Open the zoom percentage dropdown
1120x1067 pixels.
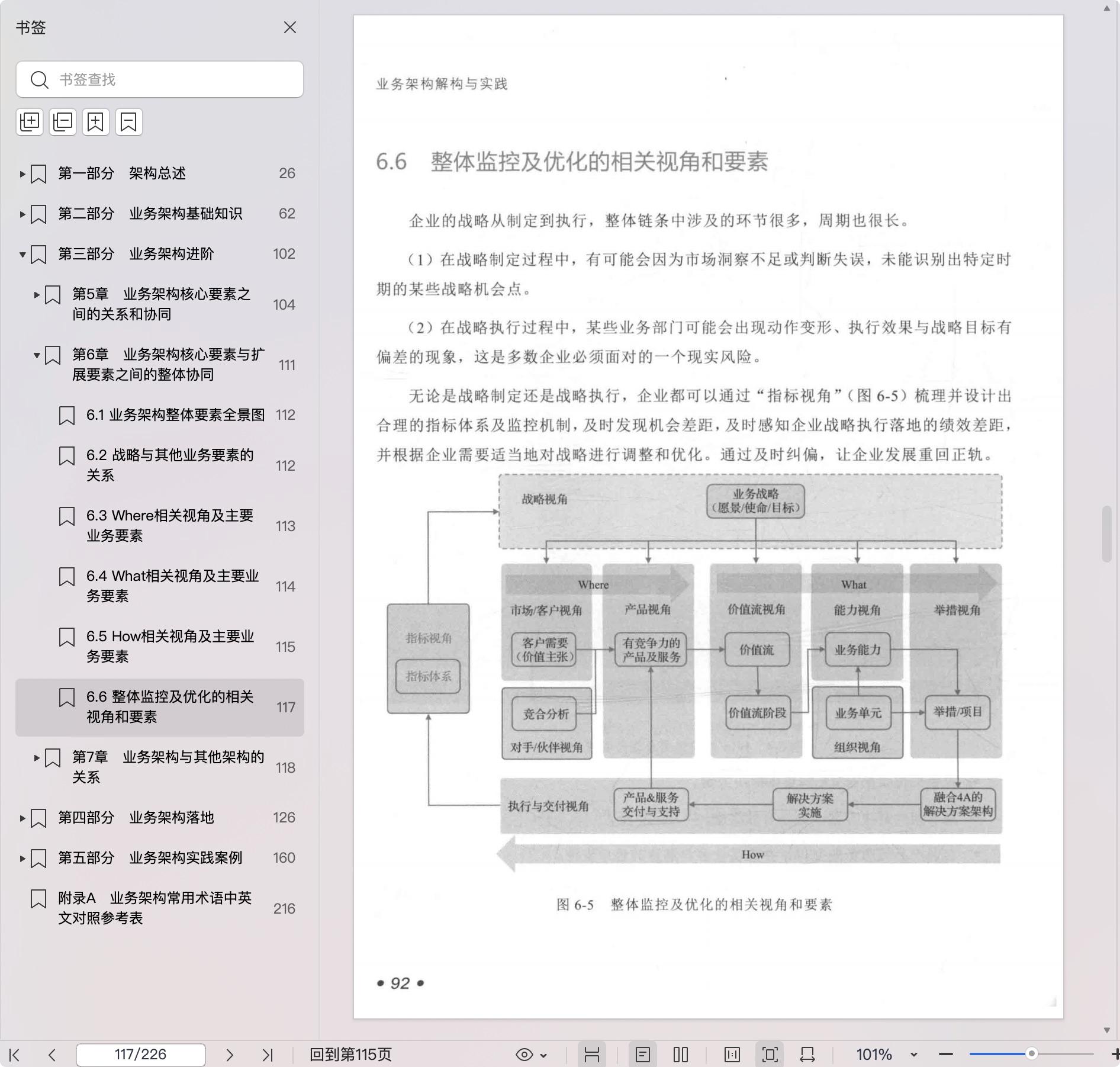point(913,1055)
